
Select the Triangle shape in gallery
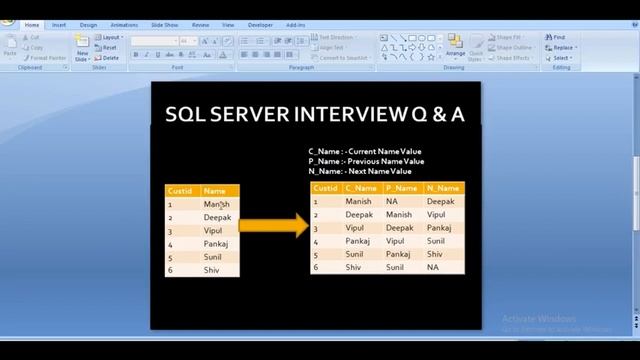tap(384, 48)
